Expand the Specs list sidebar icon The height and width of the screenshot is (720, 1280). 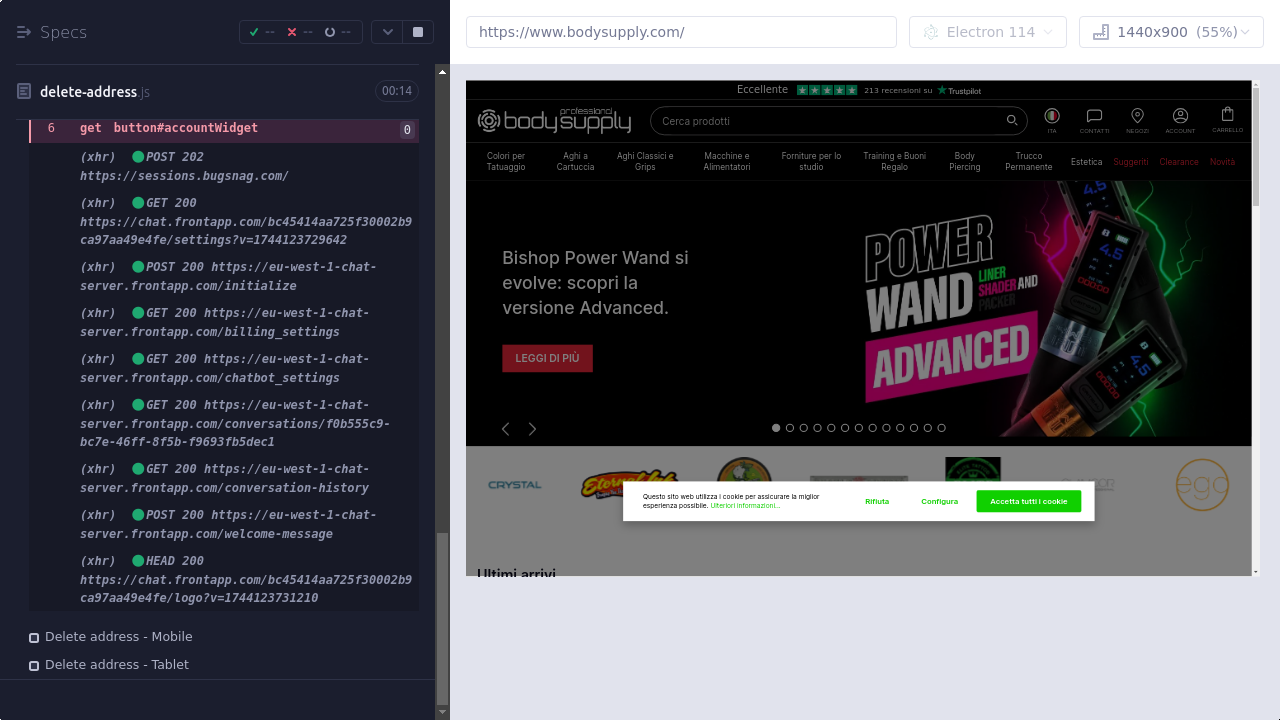24,32
